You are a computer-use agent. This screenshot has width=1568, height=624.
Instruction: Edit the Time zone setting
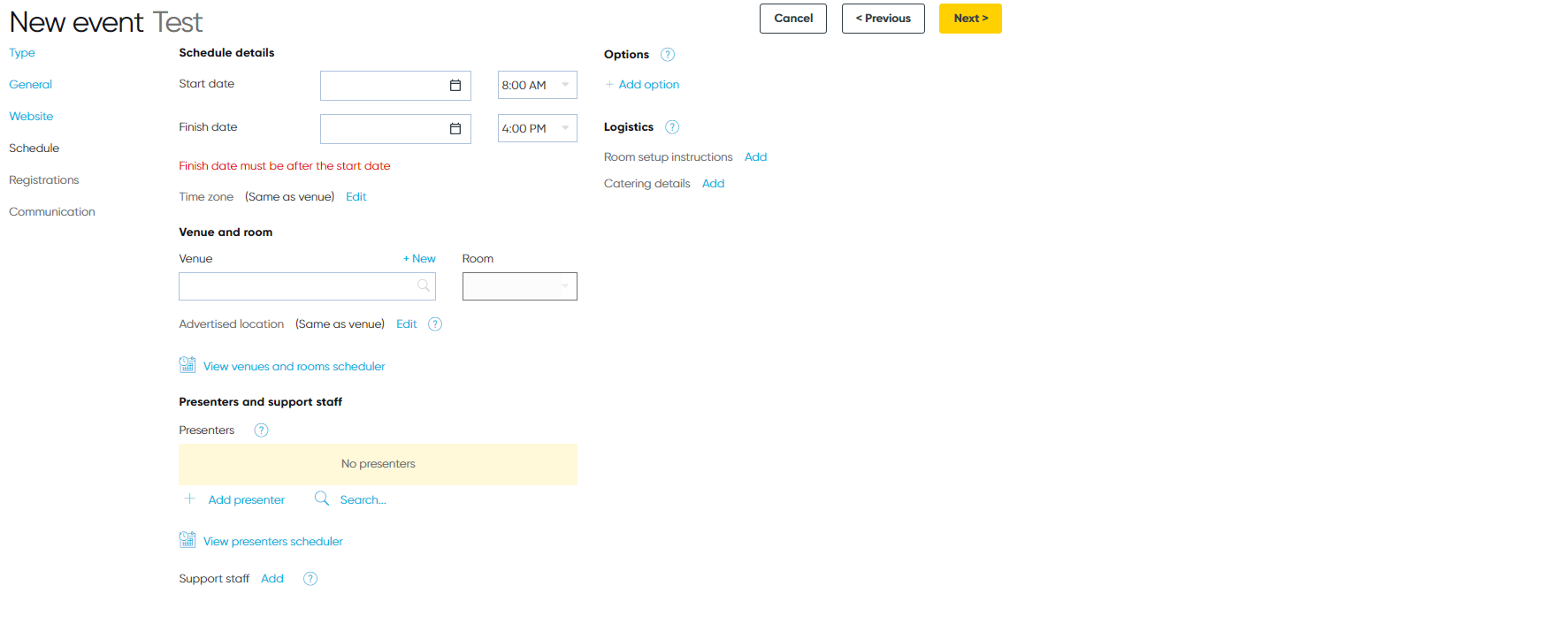[x=356, y=197]
